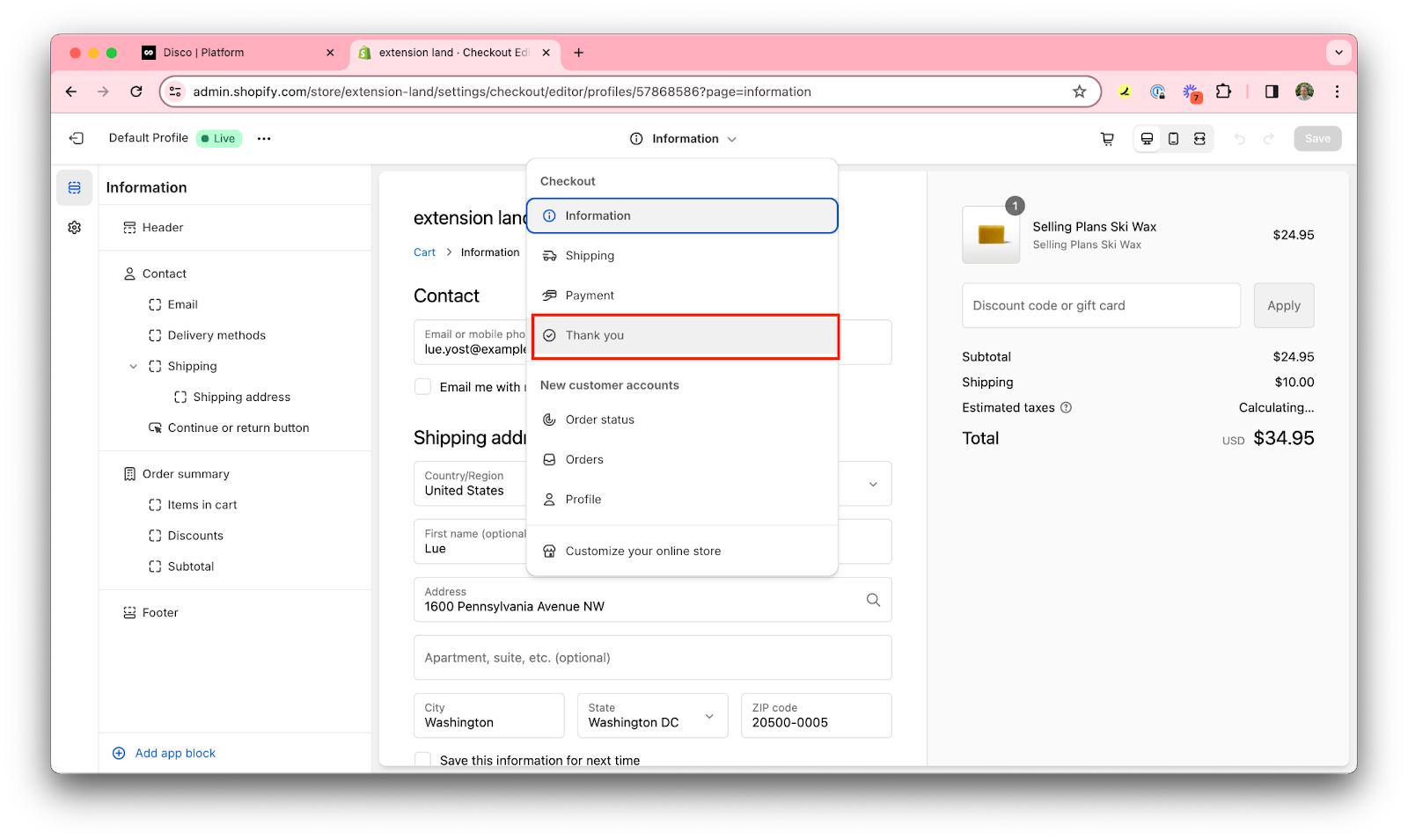Open the Settings gear in sidebar
This screenshot has height=840, width=1408.
[75, 228]
